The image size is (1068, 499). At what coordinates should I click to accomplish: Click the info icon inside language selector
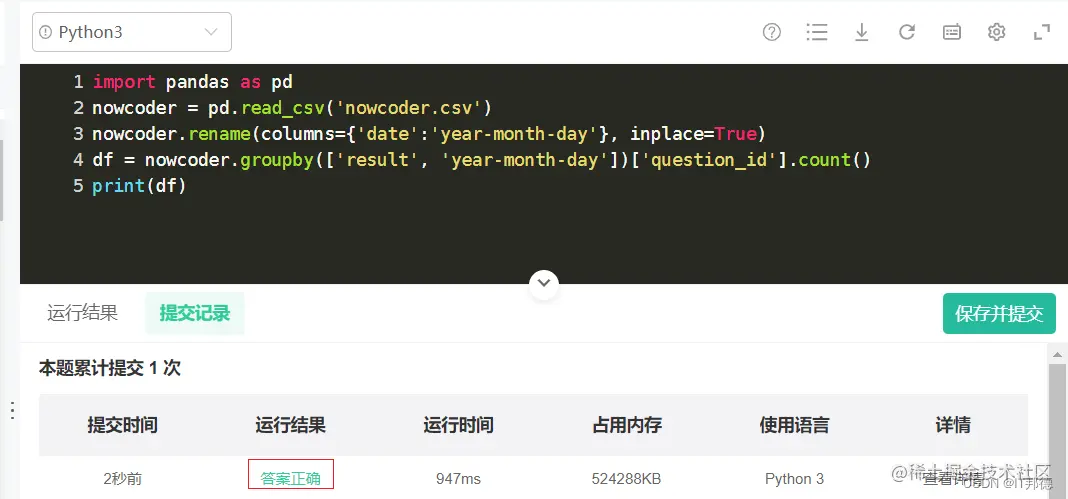click(46, 32)
